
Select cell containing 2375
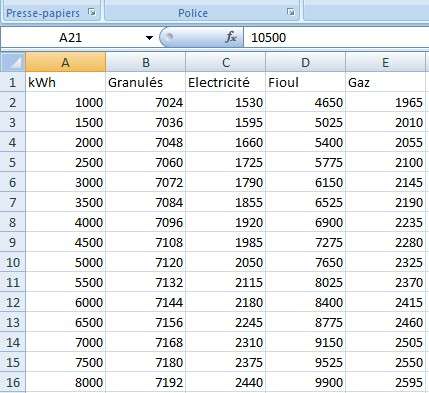coord(226,362)
